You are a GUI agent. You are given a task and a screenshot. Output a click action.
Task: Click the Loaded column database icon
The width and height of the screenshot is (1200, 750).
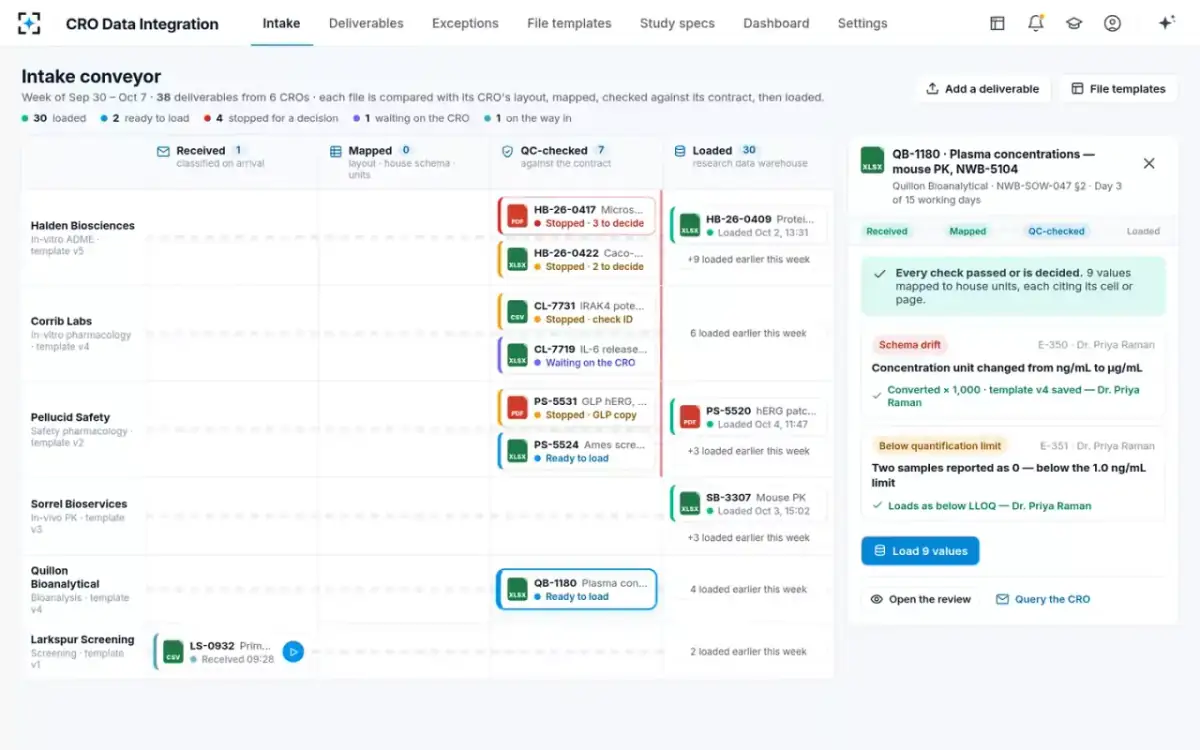point(680,151)
